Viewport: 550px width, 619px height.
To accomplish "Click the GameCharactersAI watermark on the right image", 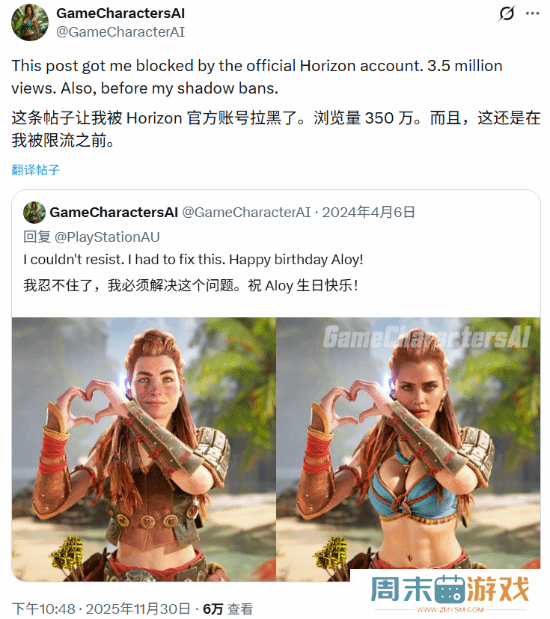I will [x=426, y=338].
